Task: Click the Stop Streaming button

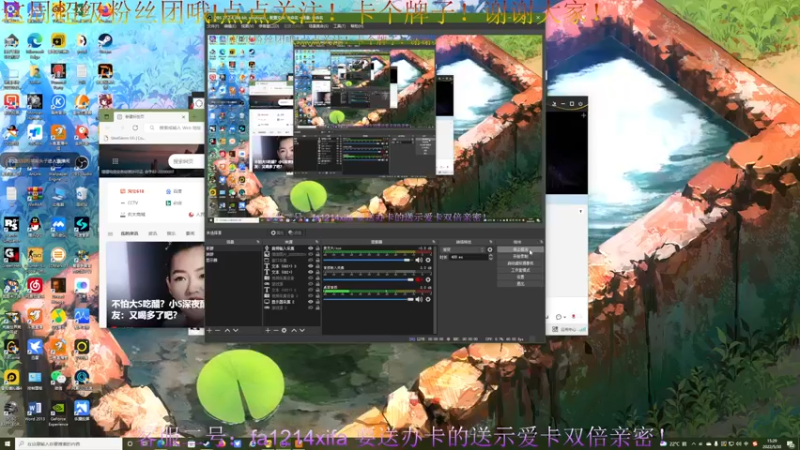Action: pos(520,249)
